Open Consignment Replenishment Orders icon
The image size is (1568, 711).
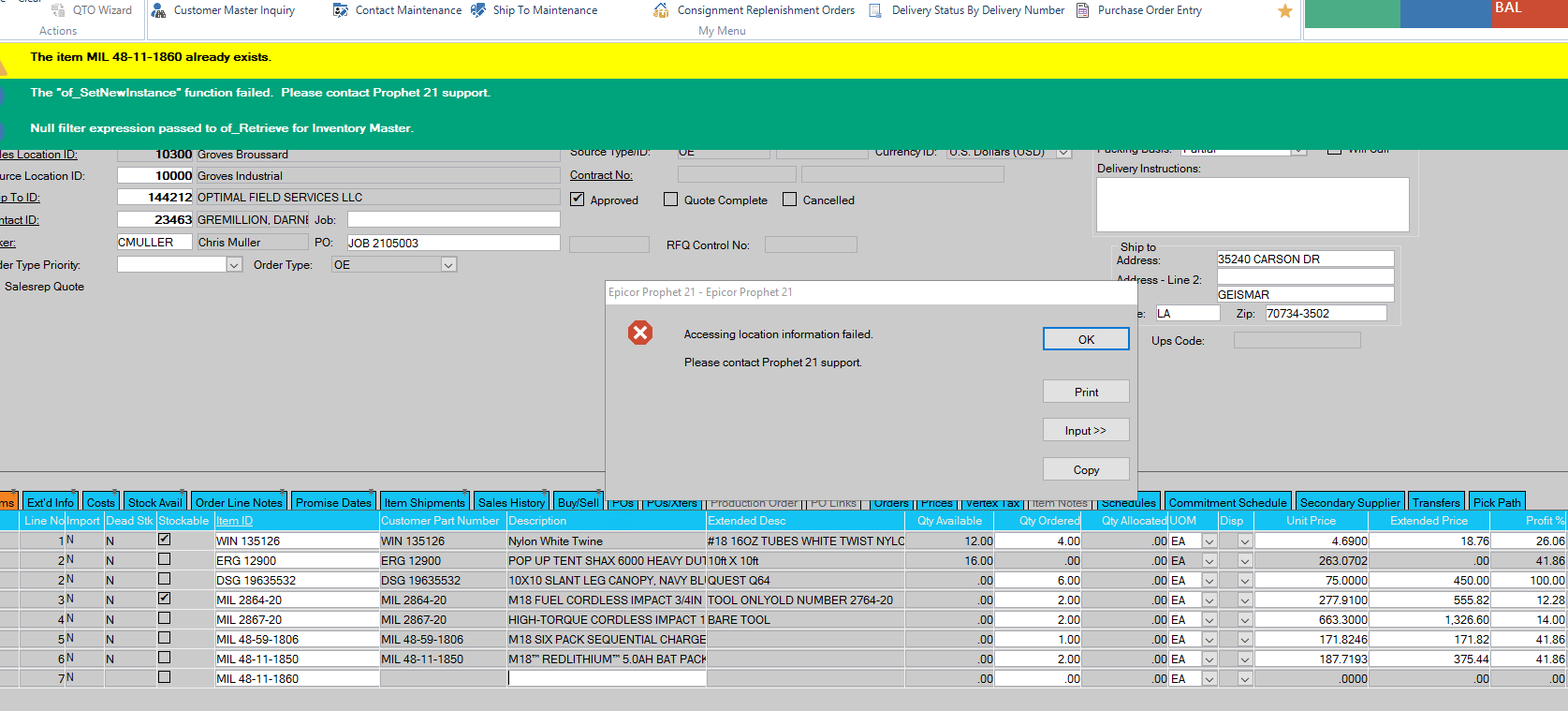tap(661, 10)
